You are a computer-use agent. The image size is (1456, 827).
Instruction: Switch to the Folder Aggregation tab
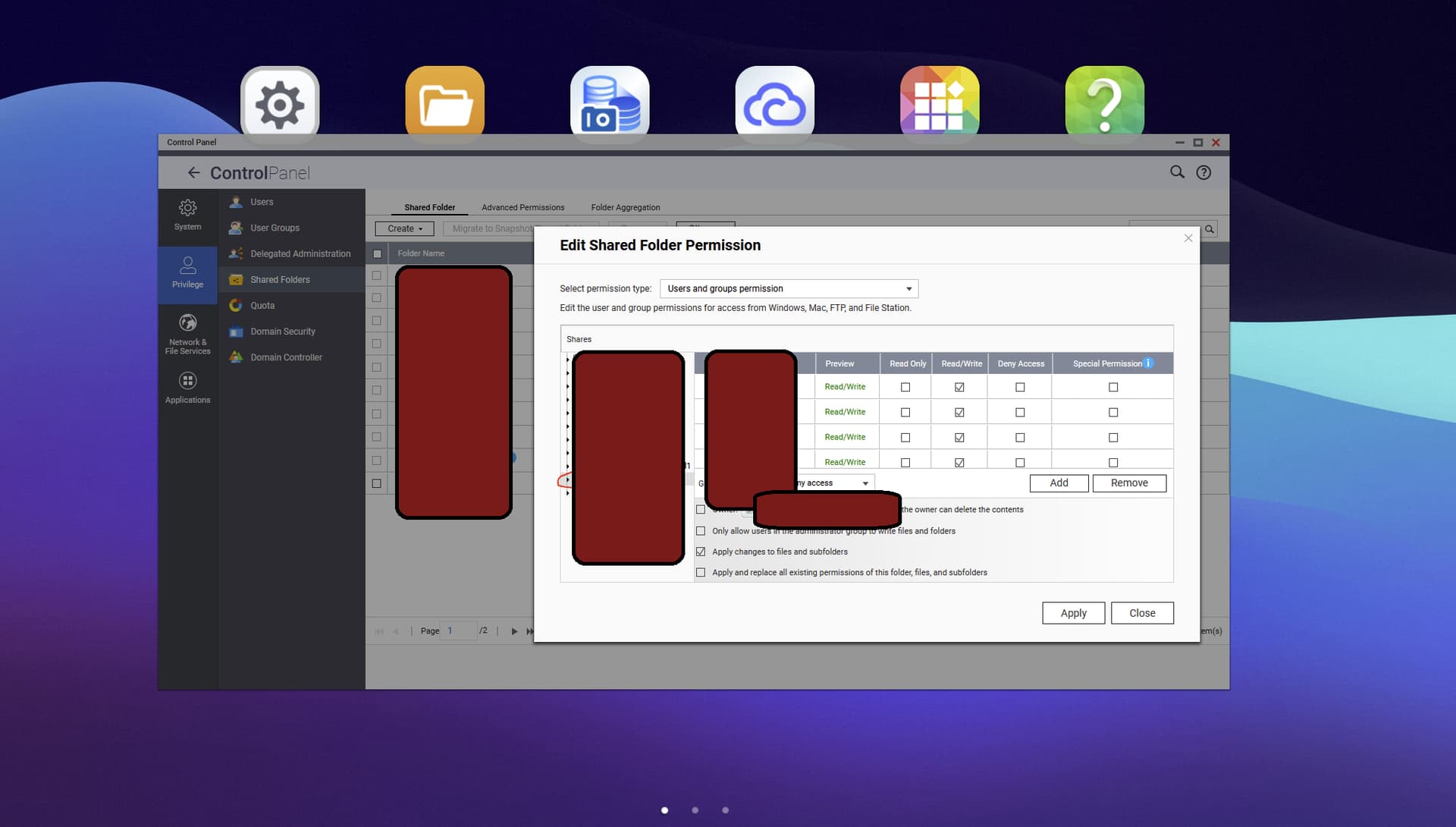click(625, 207)
